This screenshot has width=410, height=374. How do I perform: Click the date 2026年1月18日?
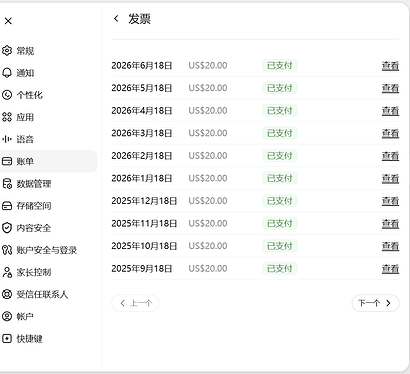click(x=142, y=178)
